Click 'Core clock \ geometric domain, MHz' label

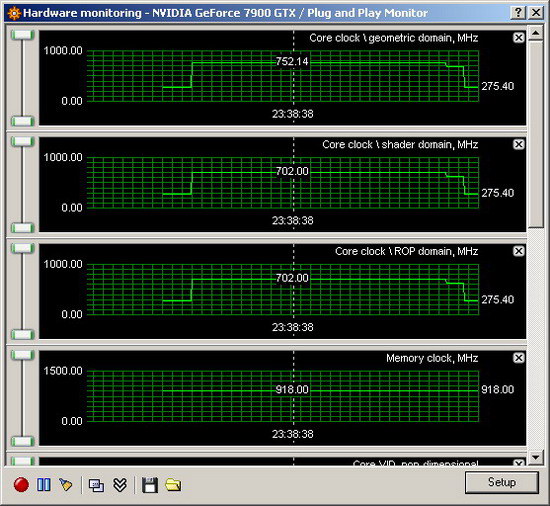(x=394, y=38)
